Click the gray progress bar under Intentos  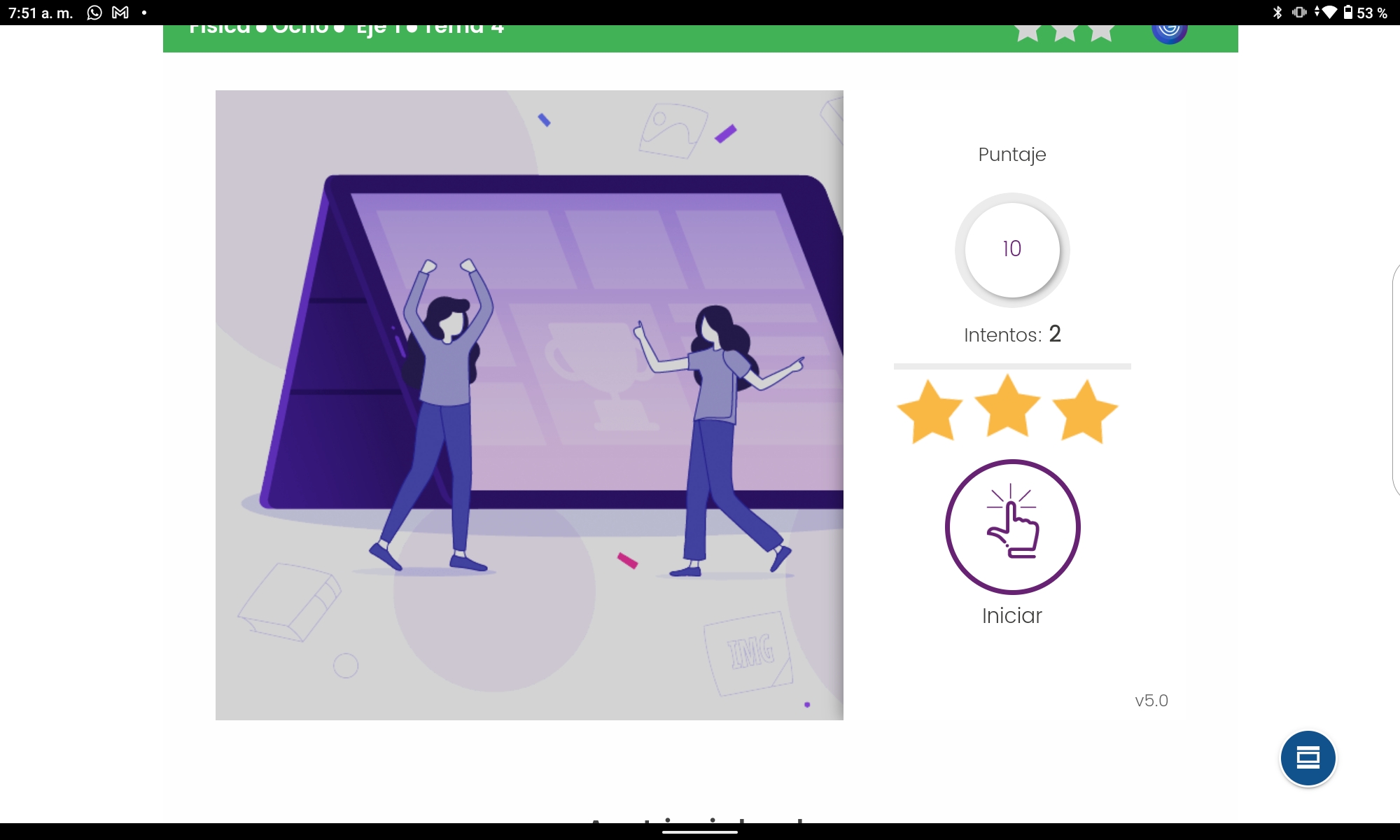point(1012,366)
